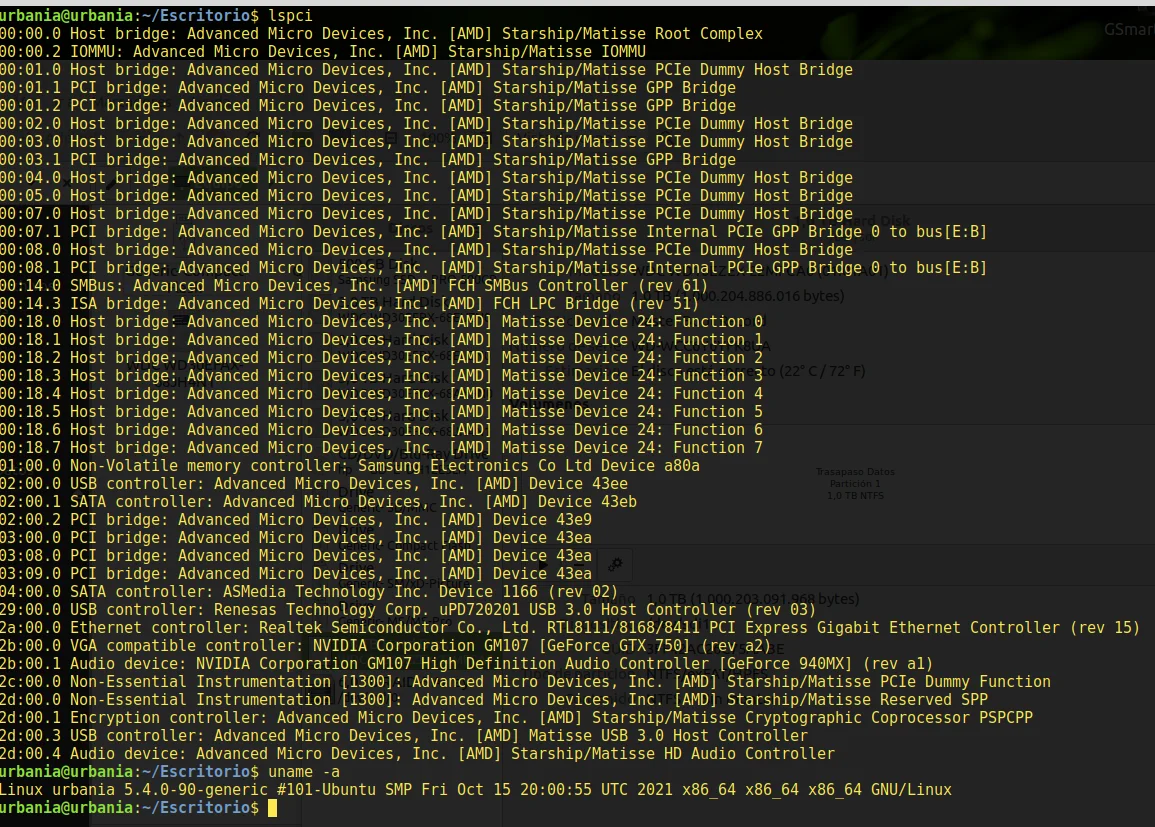Select the 04:00.0 ASMedia SATA controller line
The image size is (1155, 827).
point(309,593)
